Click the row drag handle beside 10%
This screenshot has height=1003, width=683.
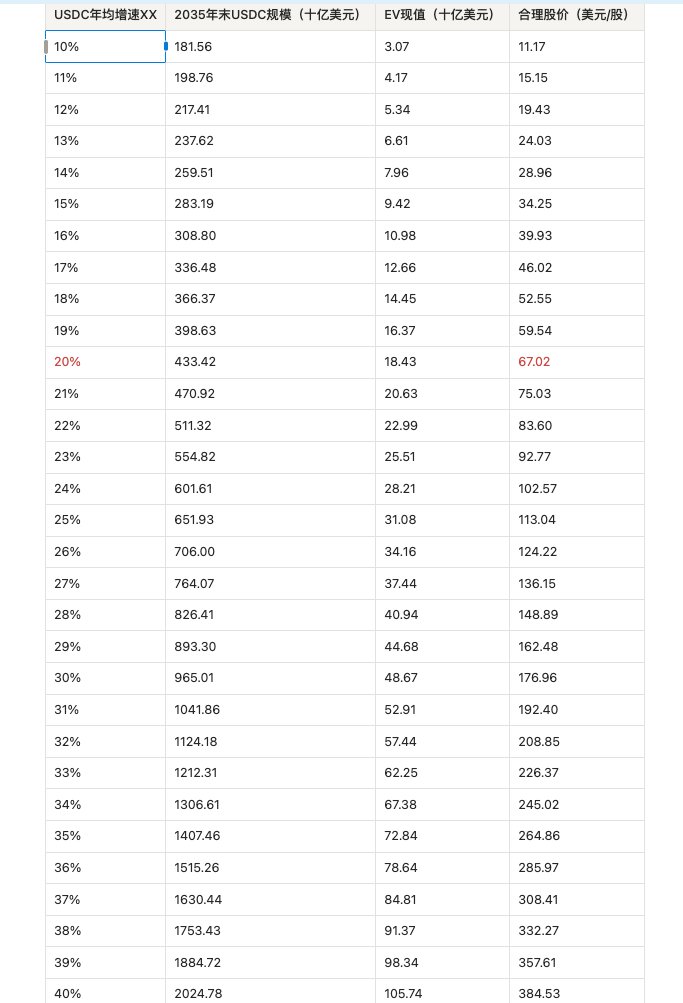point(46,46)
